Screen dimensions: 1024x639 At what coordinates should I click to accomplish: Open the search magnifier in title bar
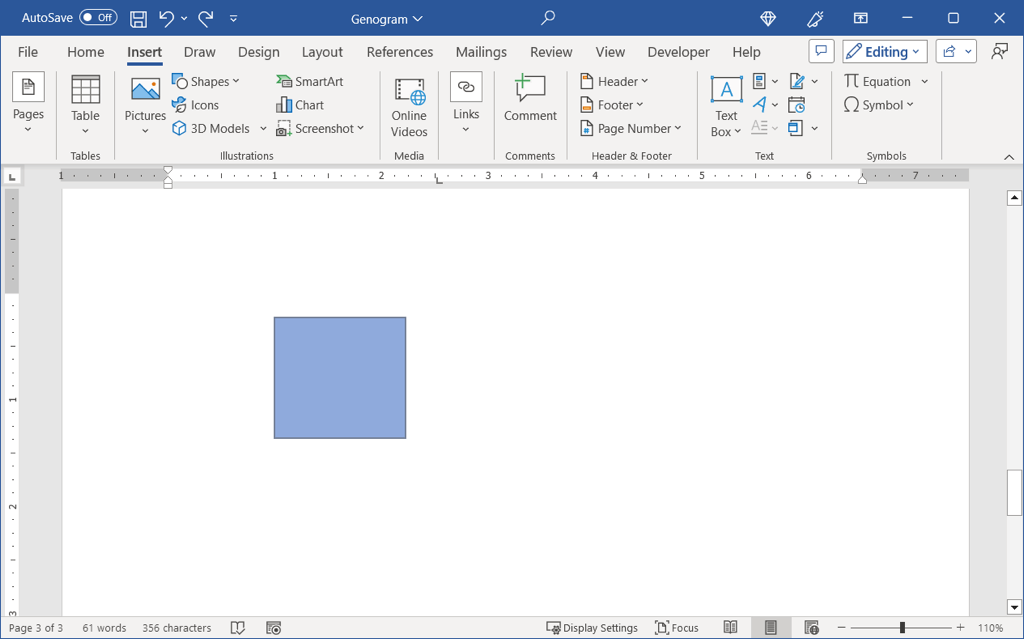click(x=548, y=18)
